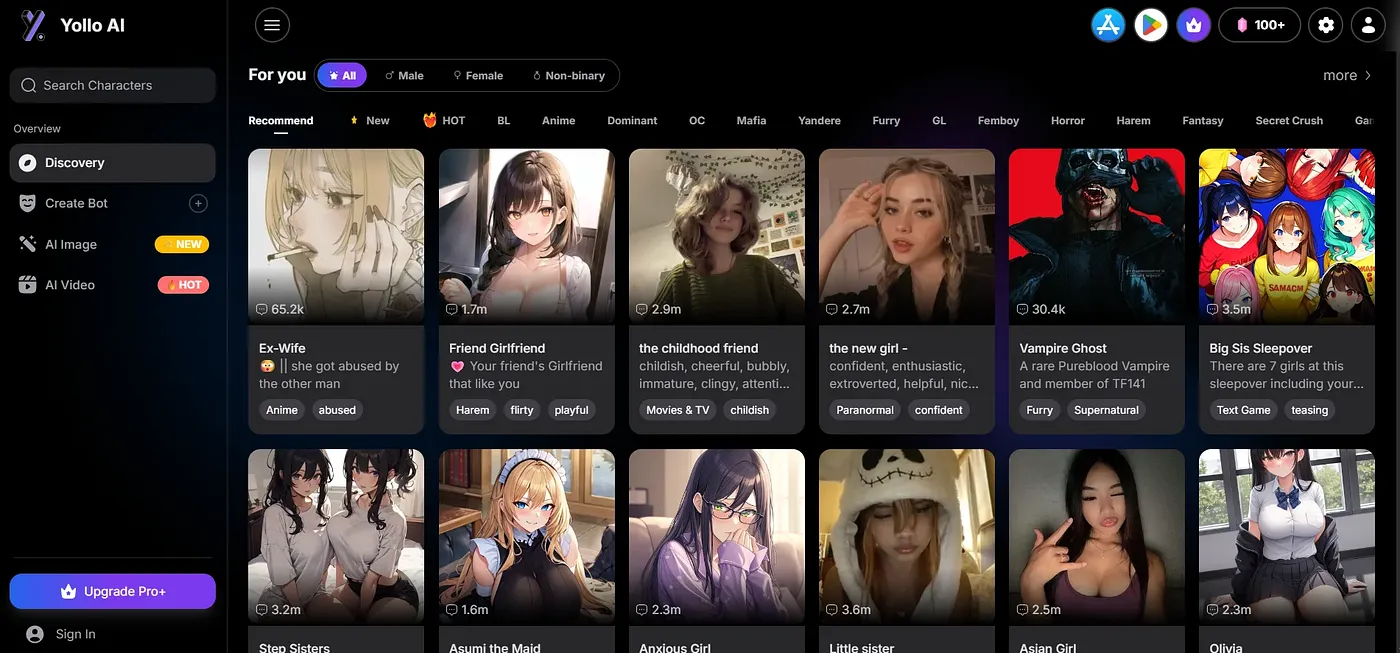Switch to the Recommend tab

tap(281, 120)
